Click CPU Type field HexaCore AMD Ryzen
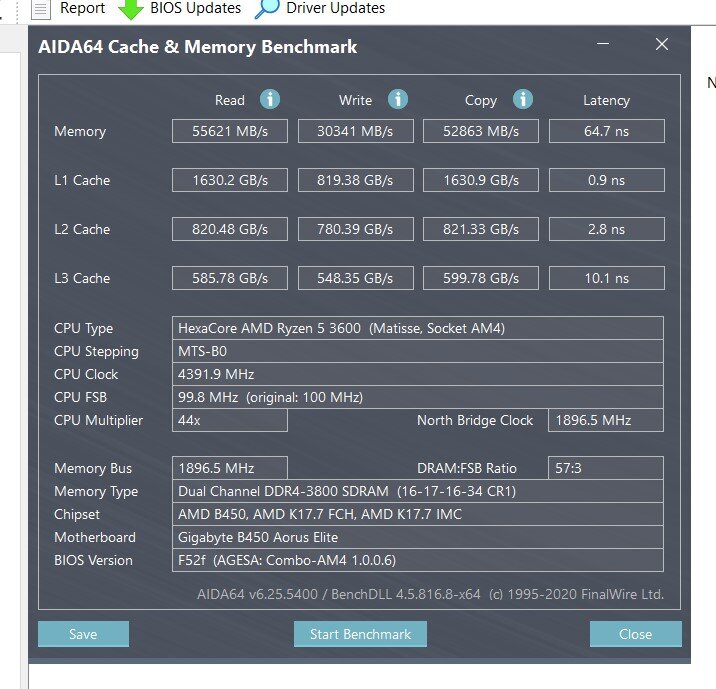Viewport: 716px width, 689px height. tap(418, 328)
